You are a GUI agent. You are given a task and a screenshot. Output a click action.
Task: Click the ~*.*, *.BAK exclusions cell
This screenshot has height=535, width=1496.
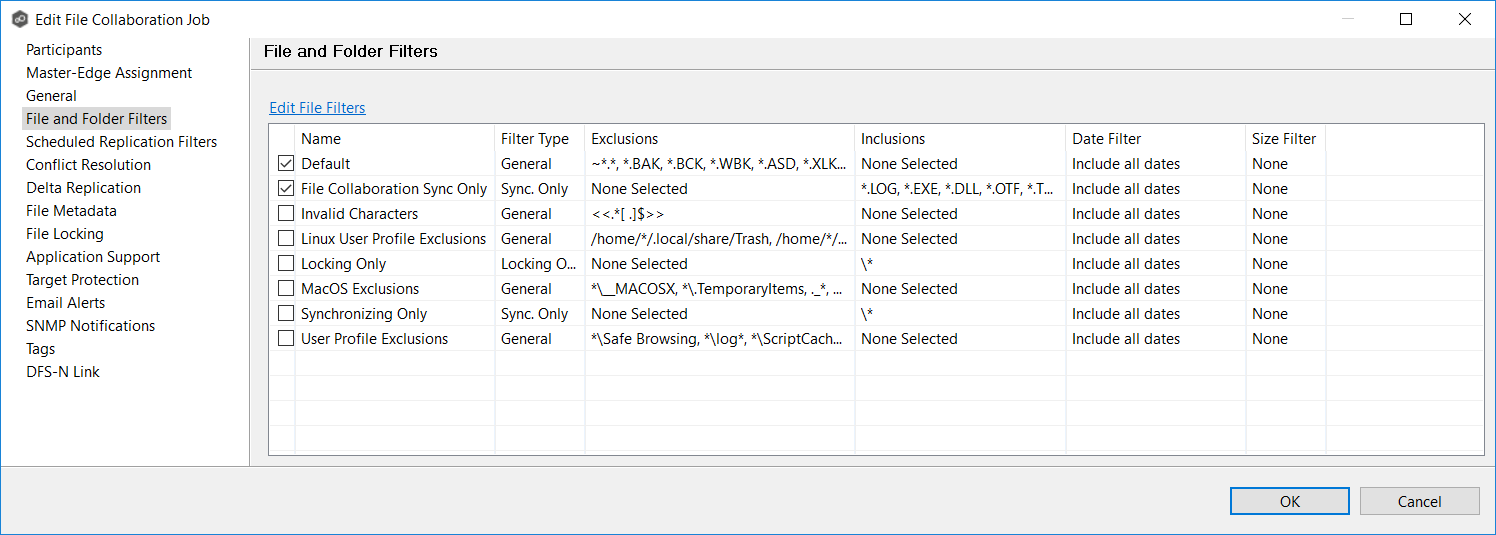719,163
